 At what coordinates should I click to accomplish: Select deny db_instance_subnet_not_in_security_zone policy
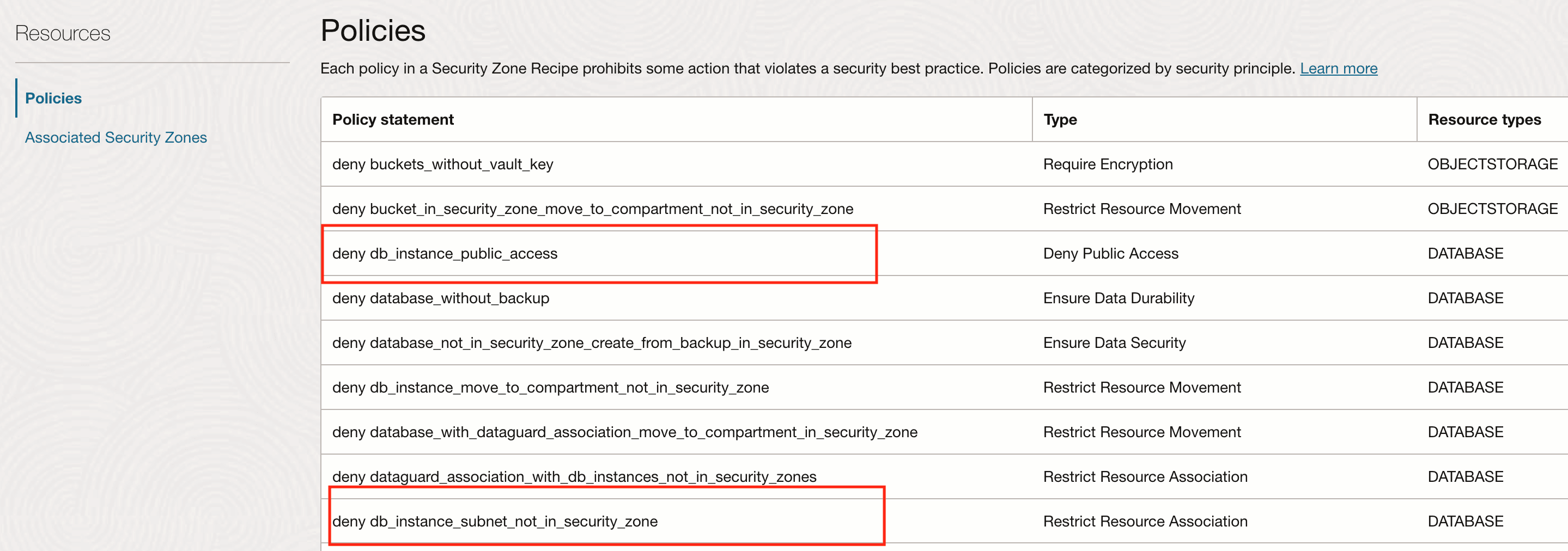[x=495, y=521]
